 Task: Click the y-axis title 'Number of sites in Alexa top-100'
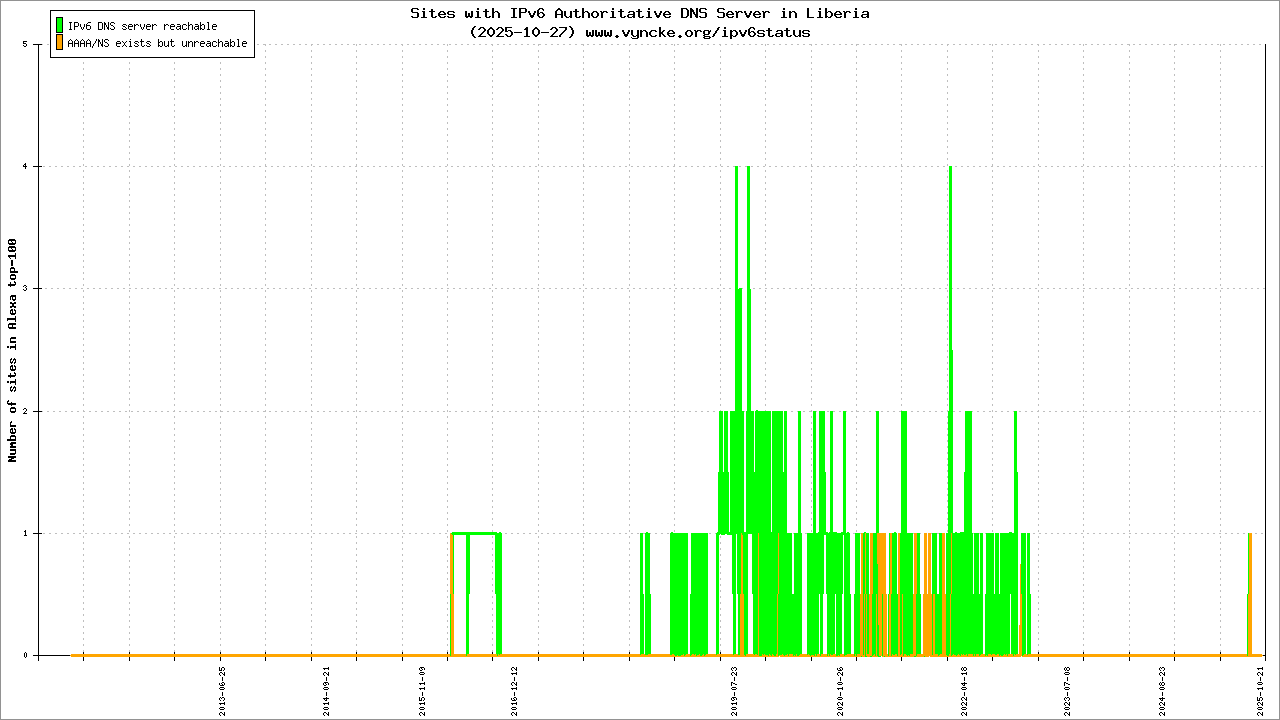(x=13, y=350)
